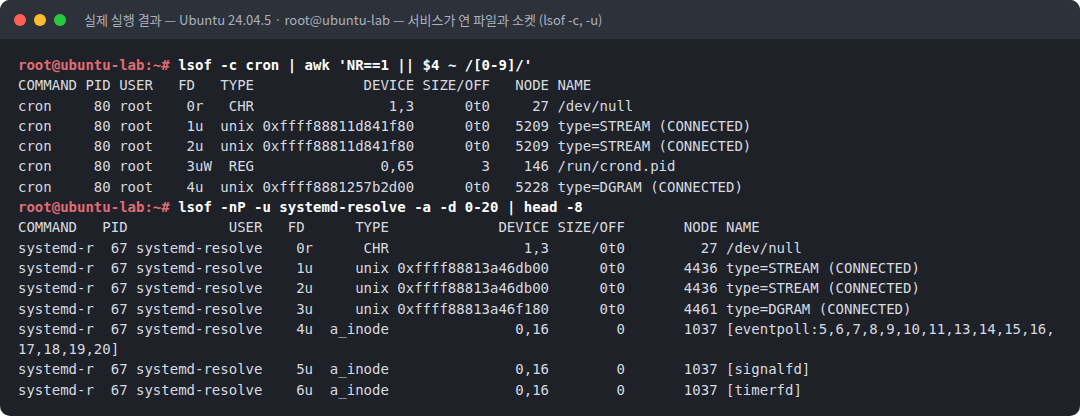Click the node number 5228

[532, 187]
